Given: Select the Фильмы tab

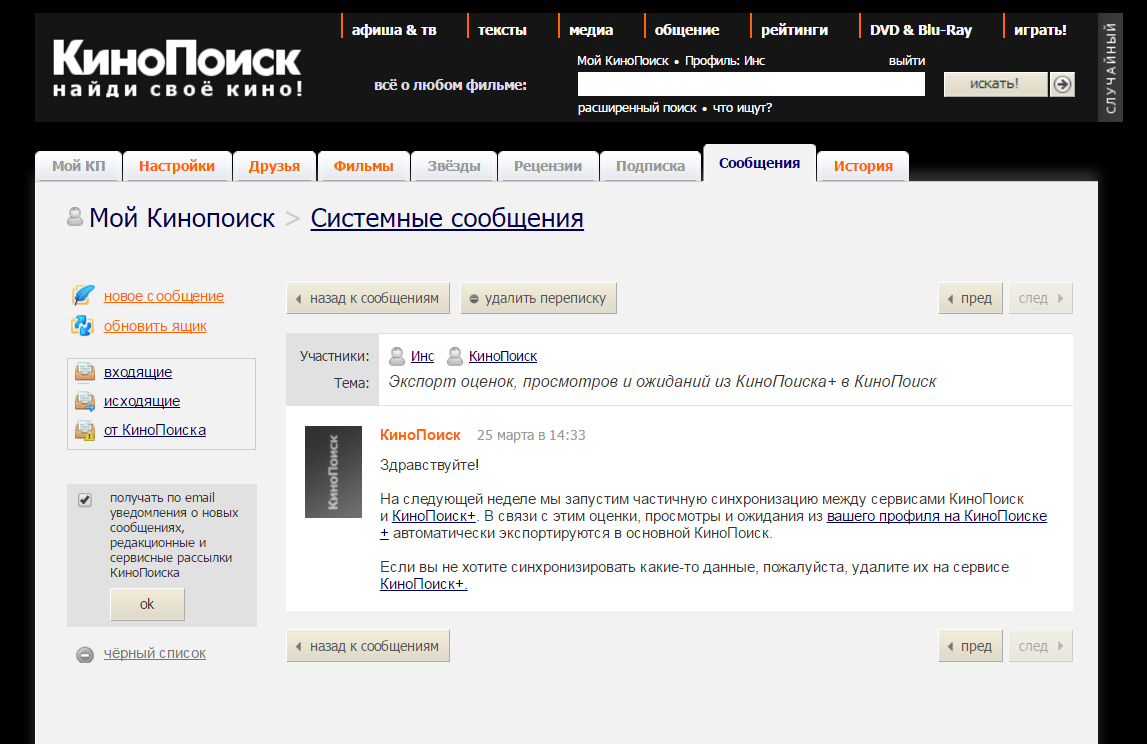Looking at the screenshot, I should 364,166.
